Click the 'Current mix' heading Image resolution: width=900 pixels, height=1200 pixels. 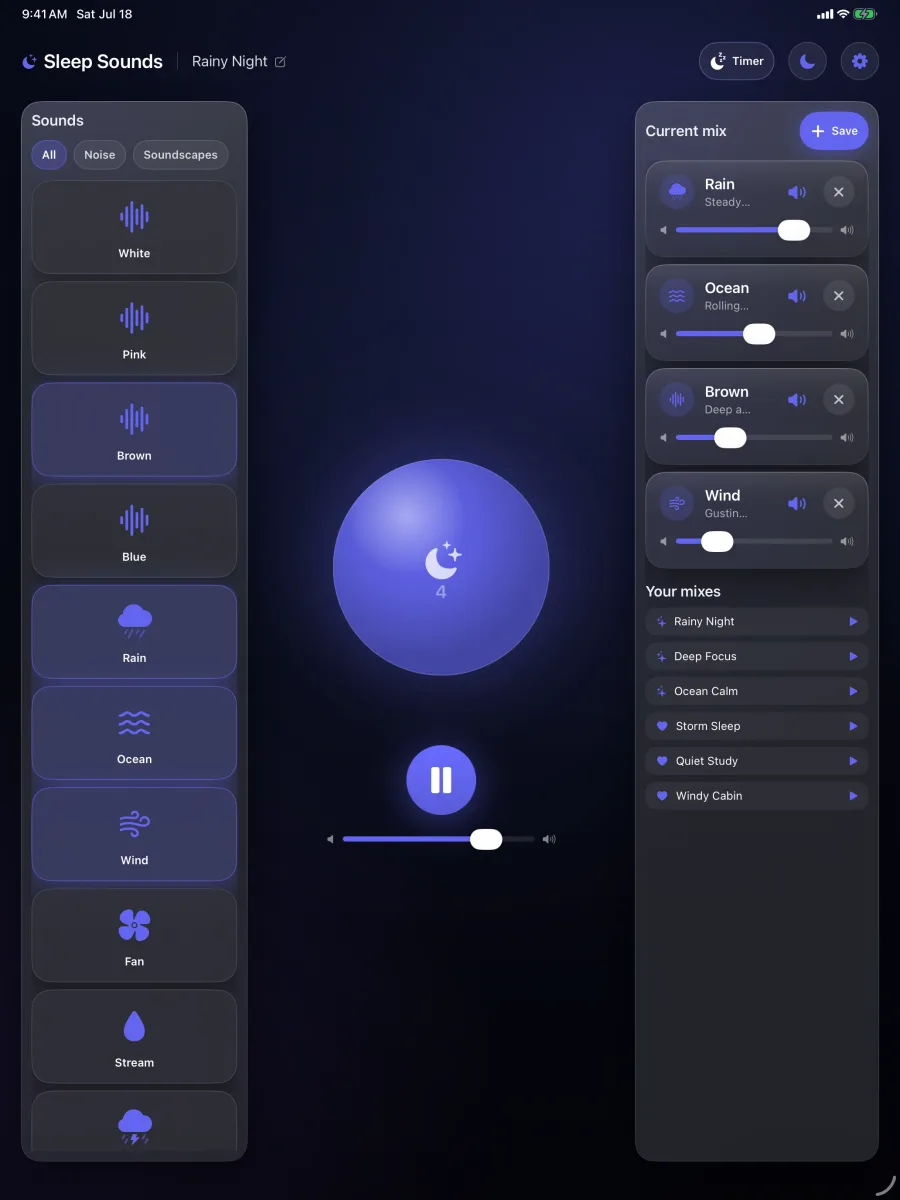(686, 131)
